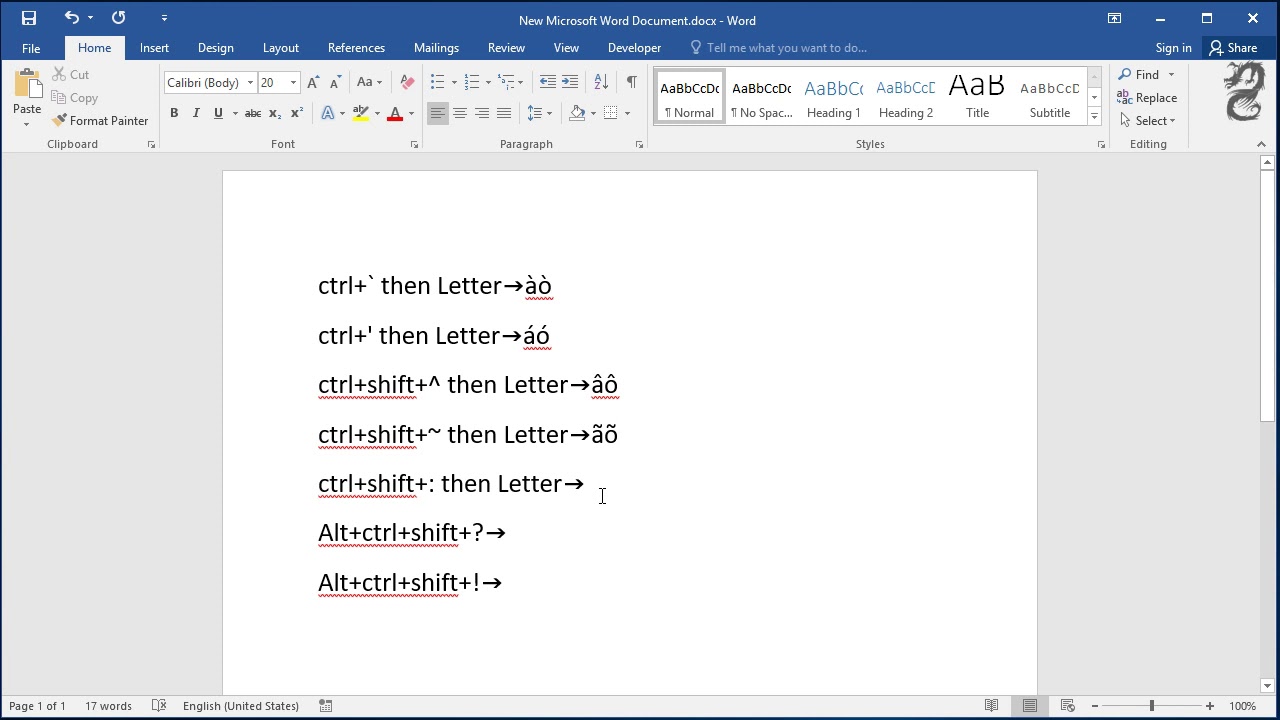Redo or repeat the last action
This screenshot has height=720, width=1280.
(x=119, y=18)
